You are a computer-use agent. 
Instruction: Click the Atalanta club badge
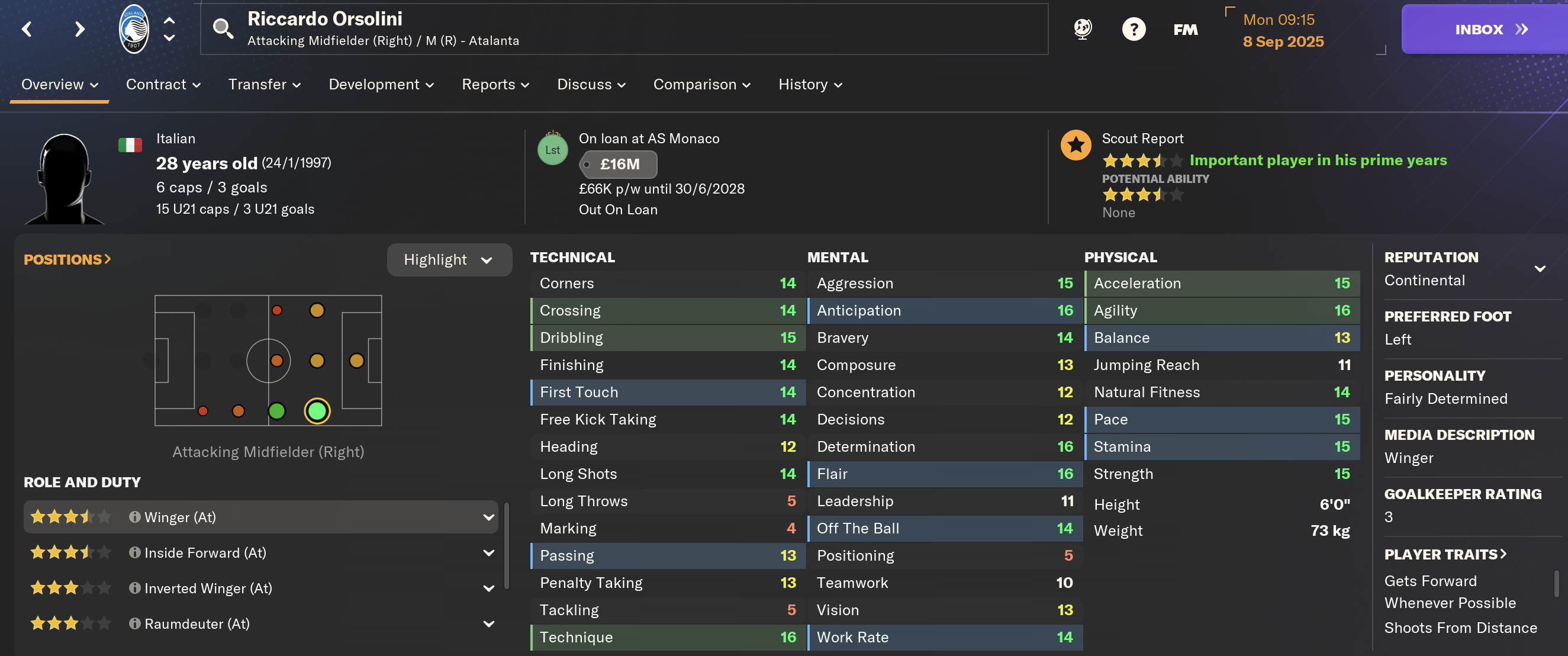[x=133, y=28]
